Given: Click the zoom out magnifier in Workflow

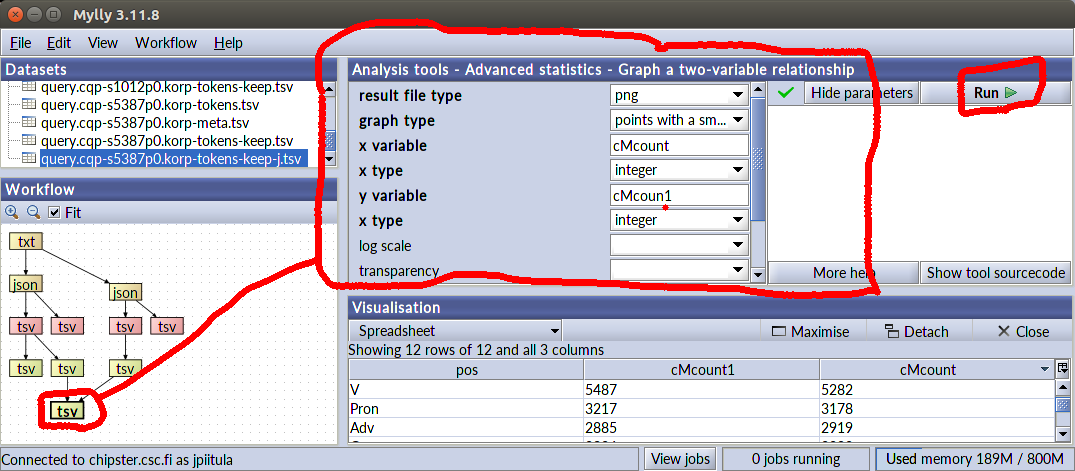Looking at the screenshot, I should (33, 212).
